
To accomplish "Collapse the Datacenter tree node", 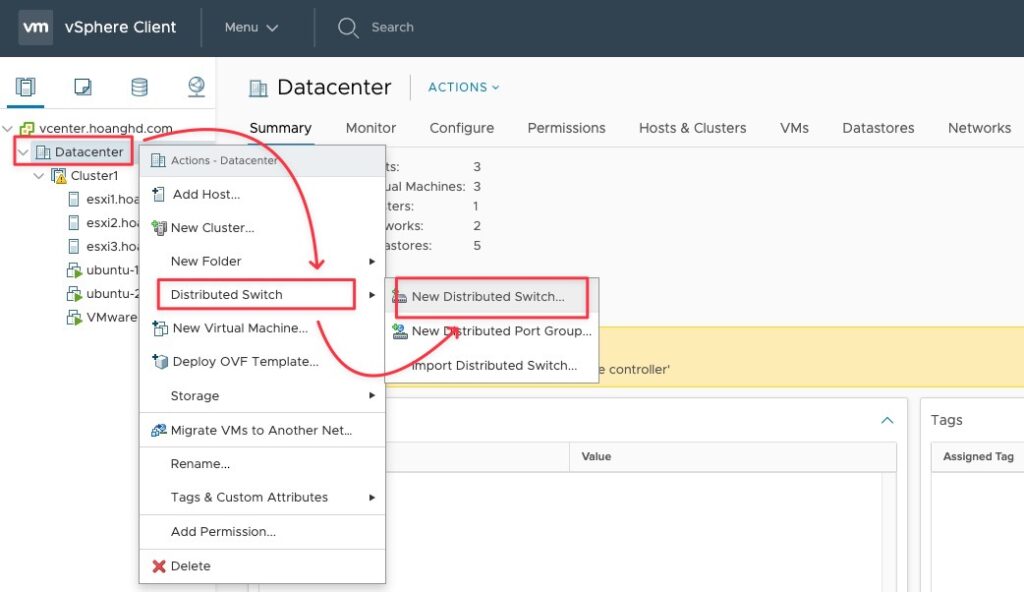I will 23,152.
